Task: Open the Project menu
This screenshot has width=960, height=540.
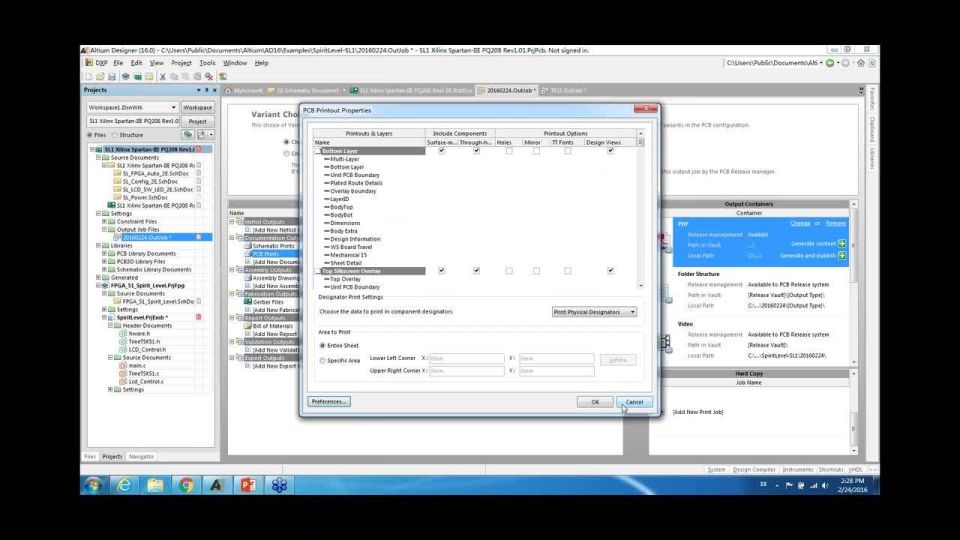Action: [181, 62]
